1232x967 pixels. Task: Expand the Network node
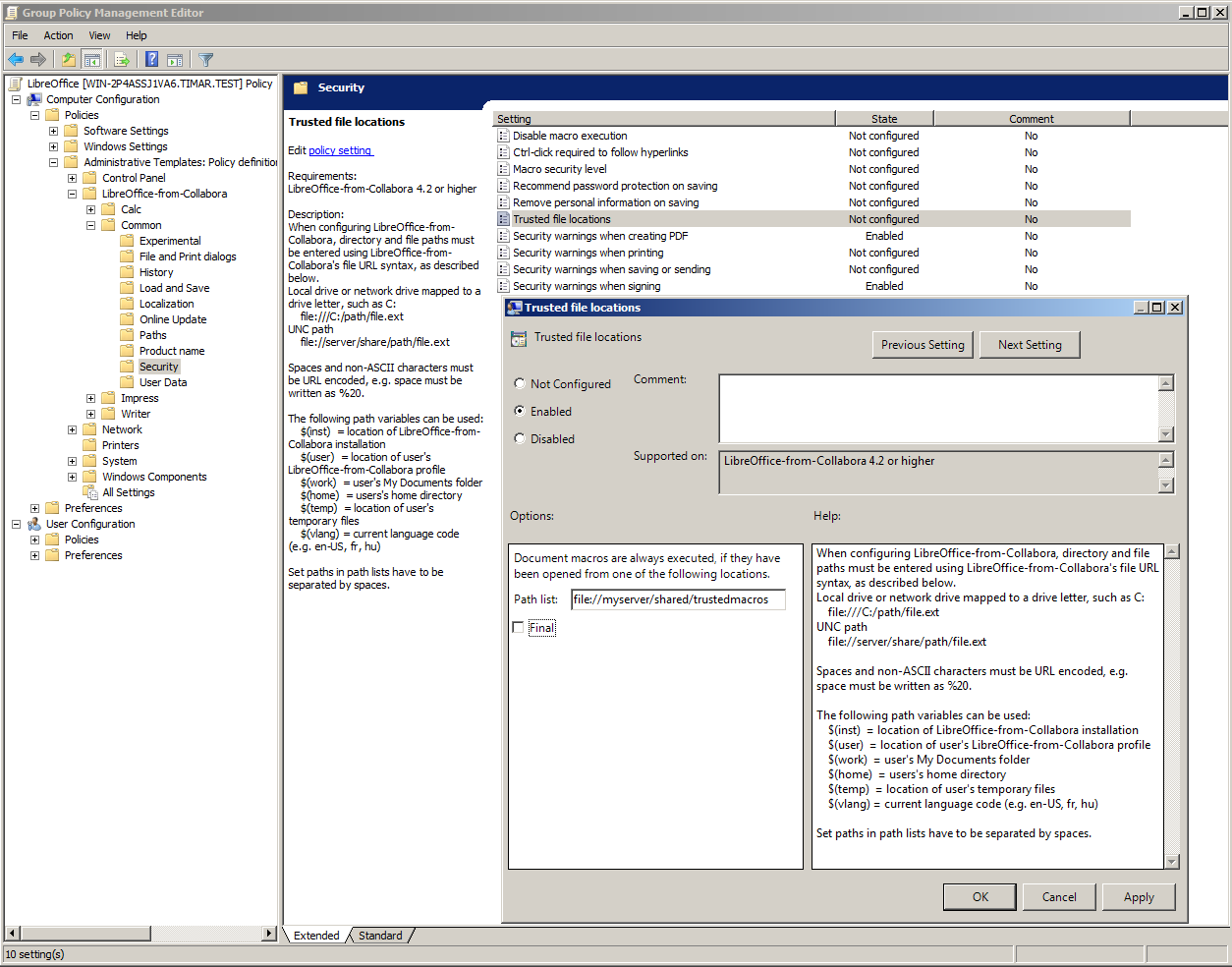tap(72, 429)
